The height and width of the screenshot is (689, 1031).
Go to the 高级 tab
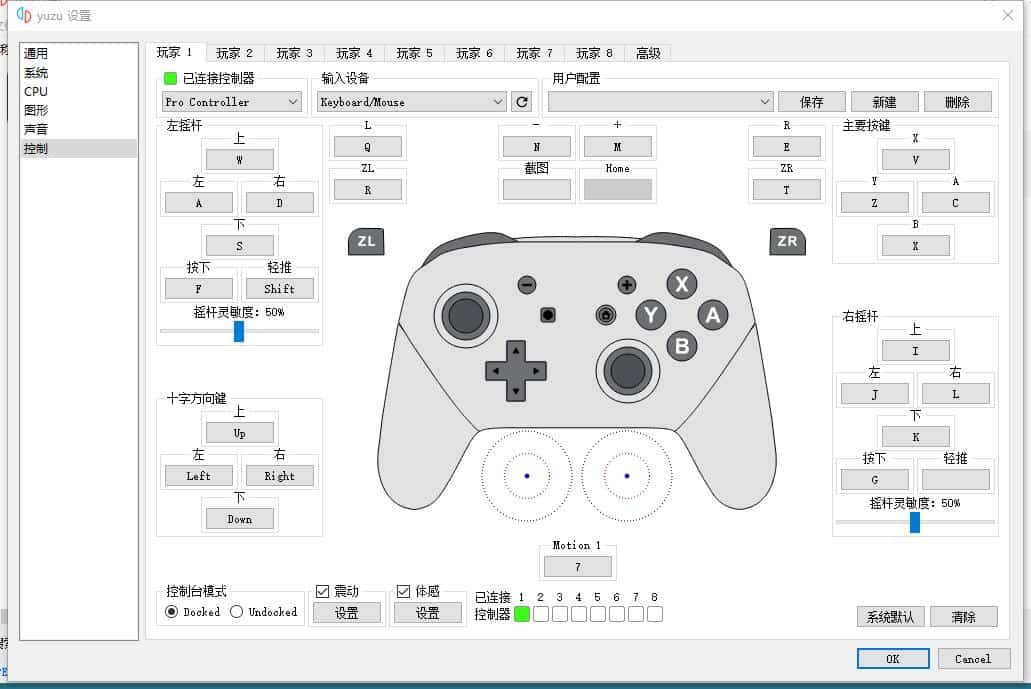pyautogui.click(x=648, y=53)
